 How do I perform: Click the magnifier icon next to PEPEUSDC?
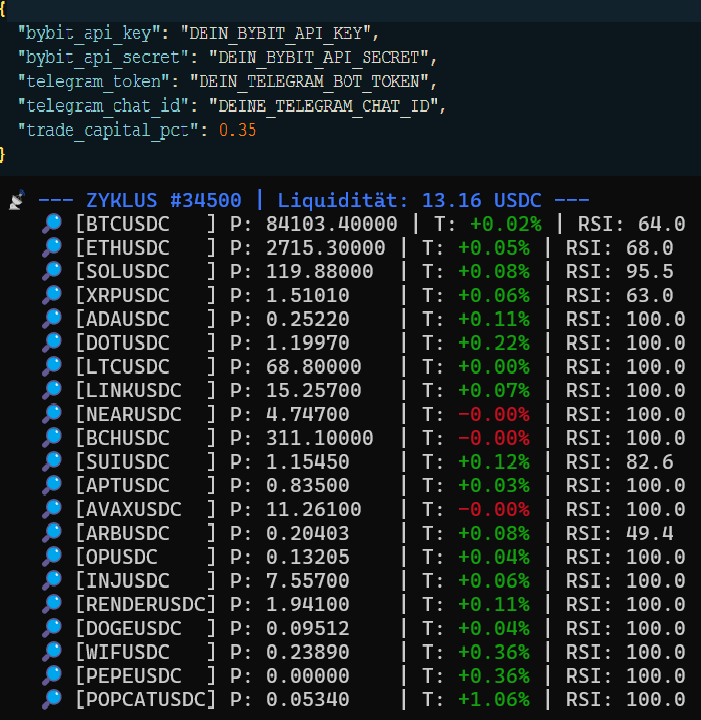[x=52, y=676]
